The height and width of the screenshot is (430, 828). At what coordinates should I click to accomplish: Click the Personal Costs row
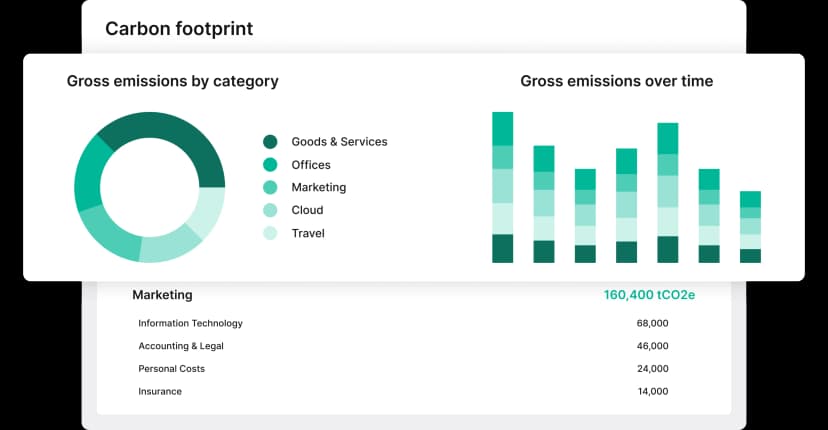coord(171,369)
